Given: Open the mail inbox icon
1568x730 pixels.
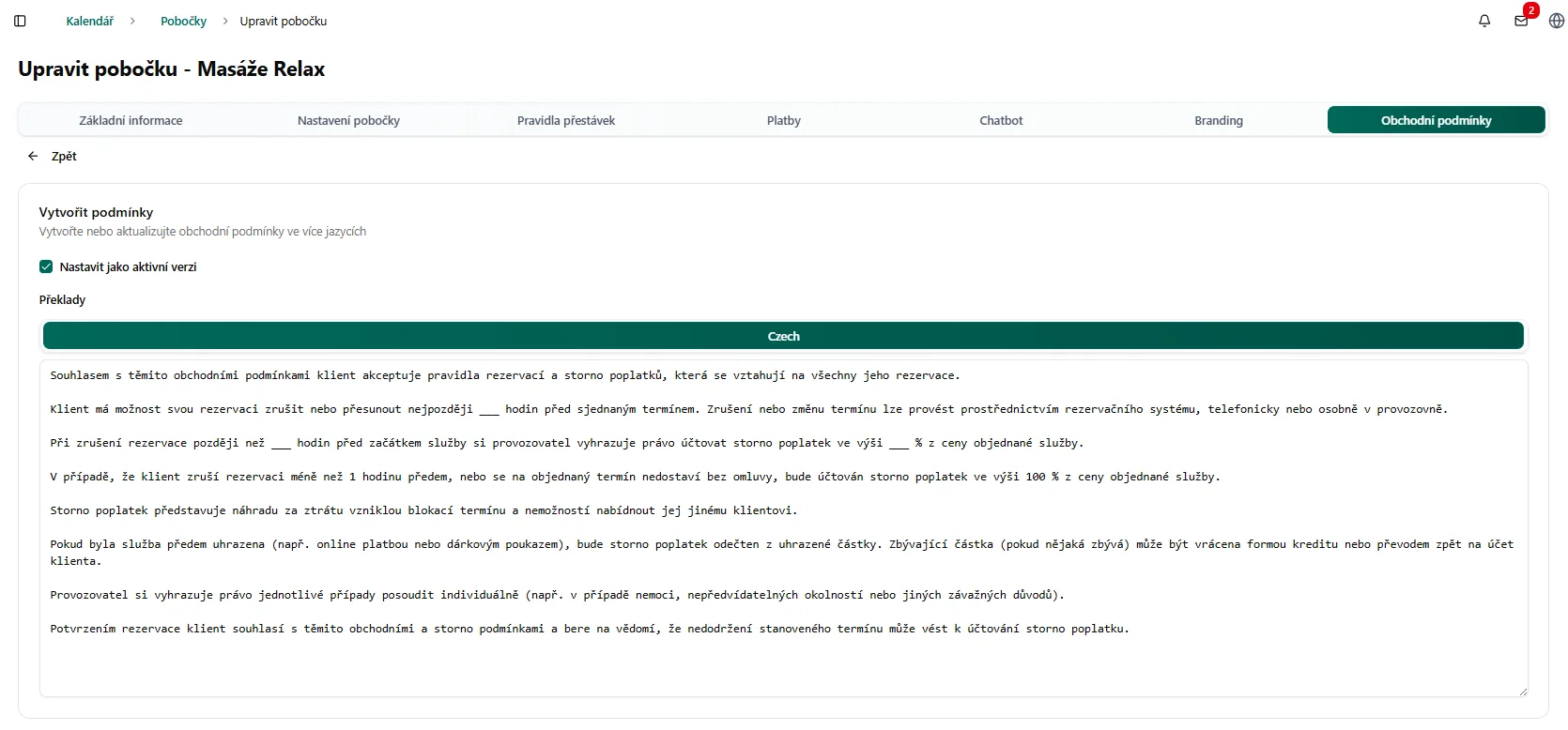Looking at the screenshot, I should [1521, 22].
